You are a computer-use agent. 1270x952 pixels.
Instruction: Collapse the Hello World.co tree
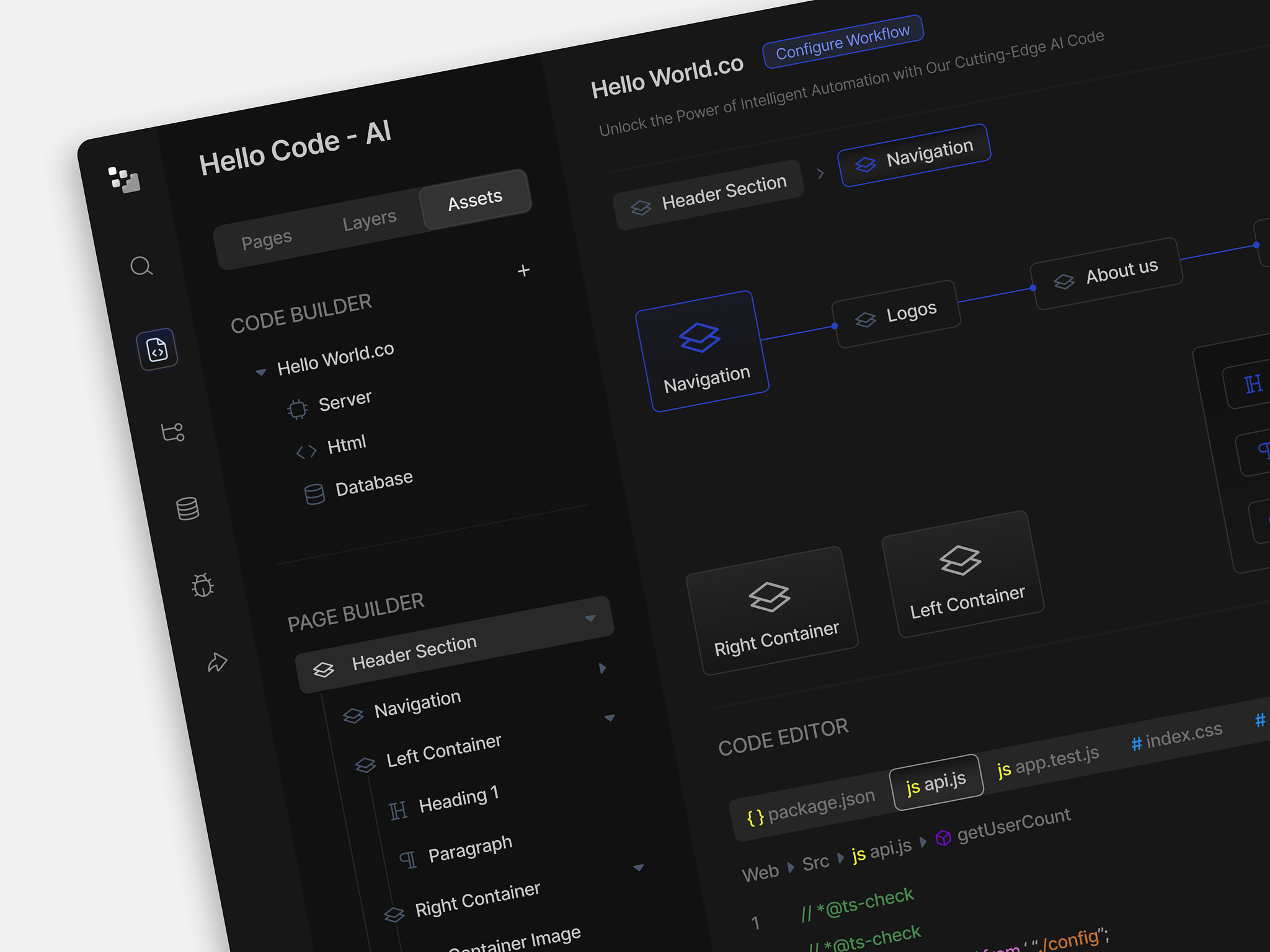point(261,371)
